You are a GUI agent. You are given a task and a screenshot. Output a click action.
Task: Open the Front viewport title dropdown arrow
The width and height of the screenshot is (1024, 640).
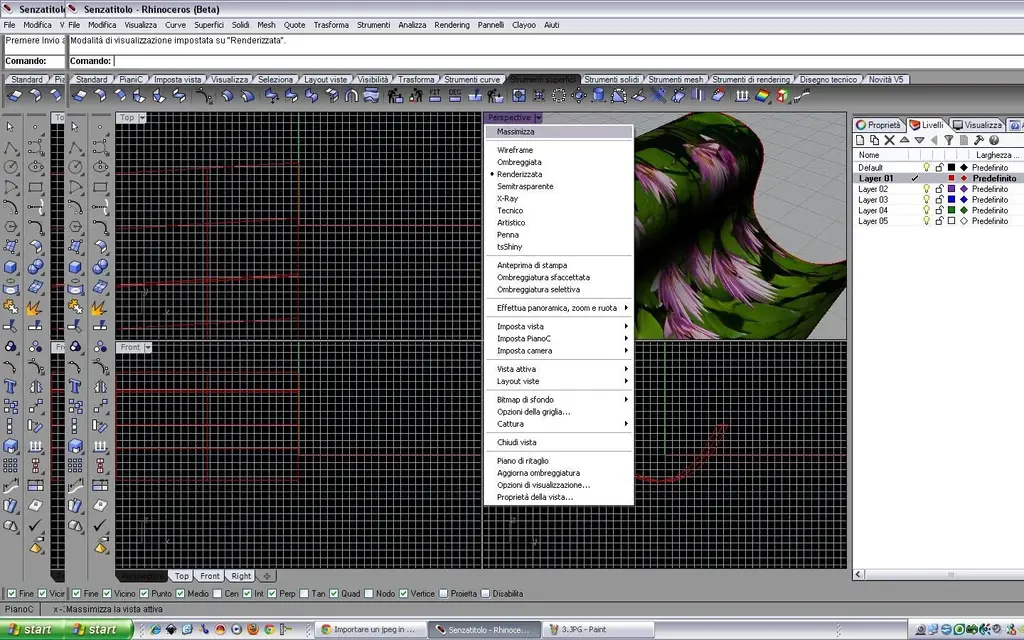pyautogui.click(x=147, y=348)
